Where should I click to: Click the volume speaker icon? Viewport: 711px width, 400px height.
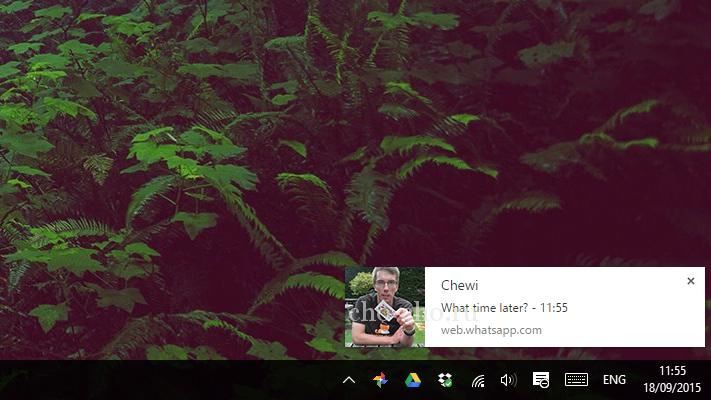coord(508,380)
